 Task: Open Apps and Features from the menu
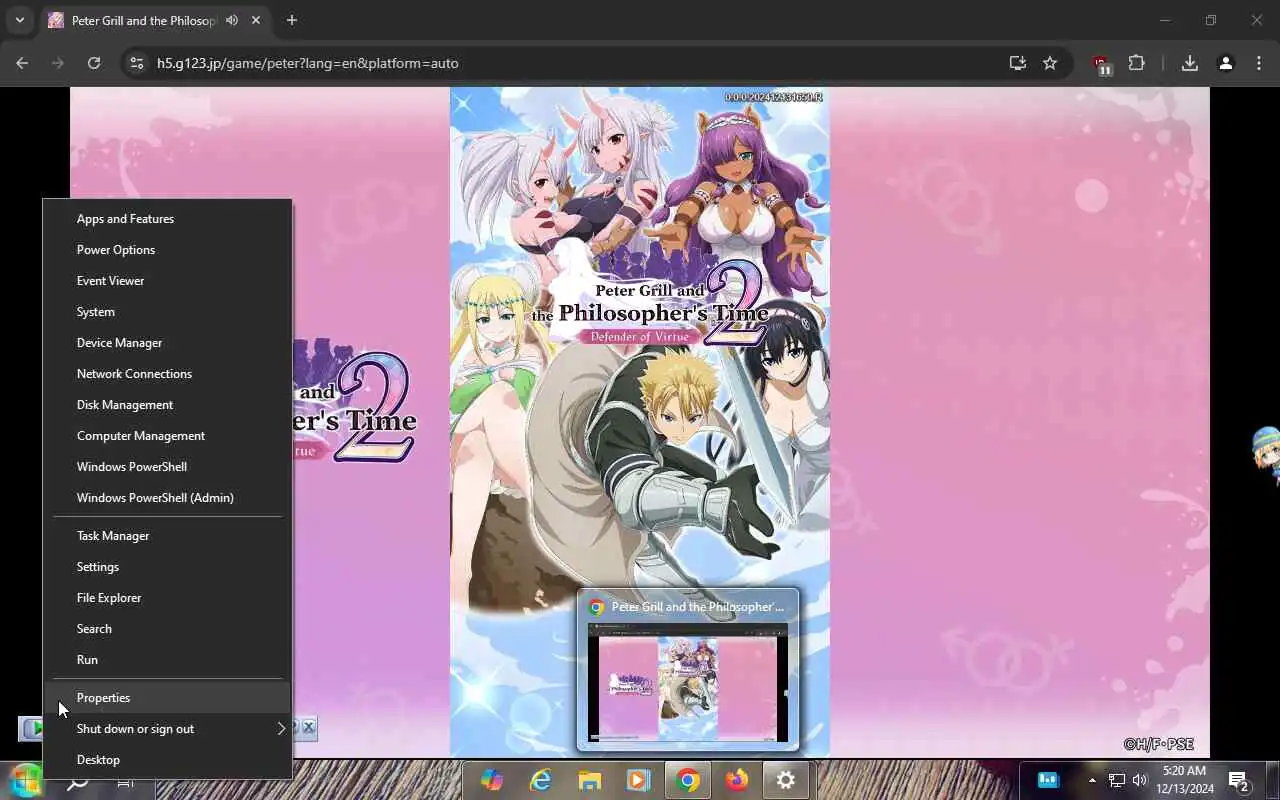point(167,219)
